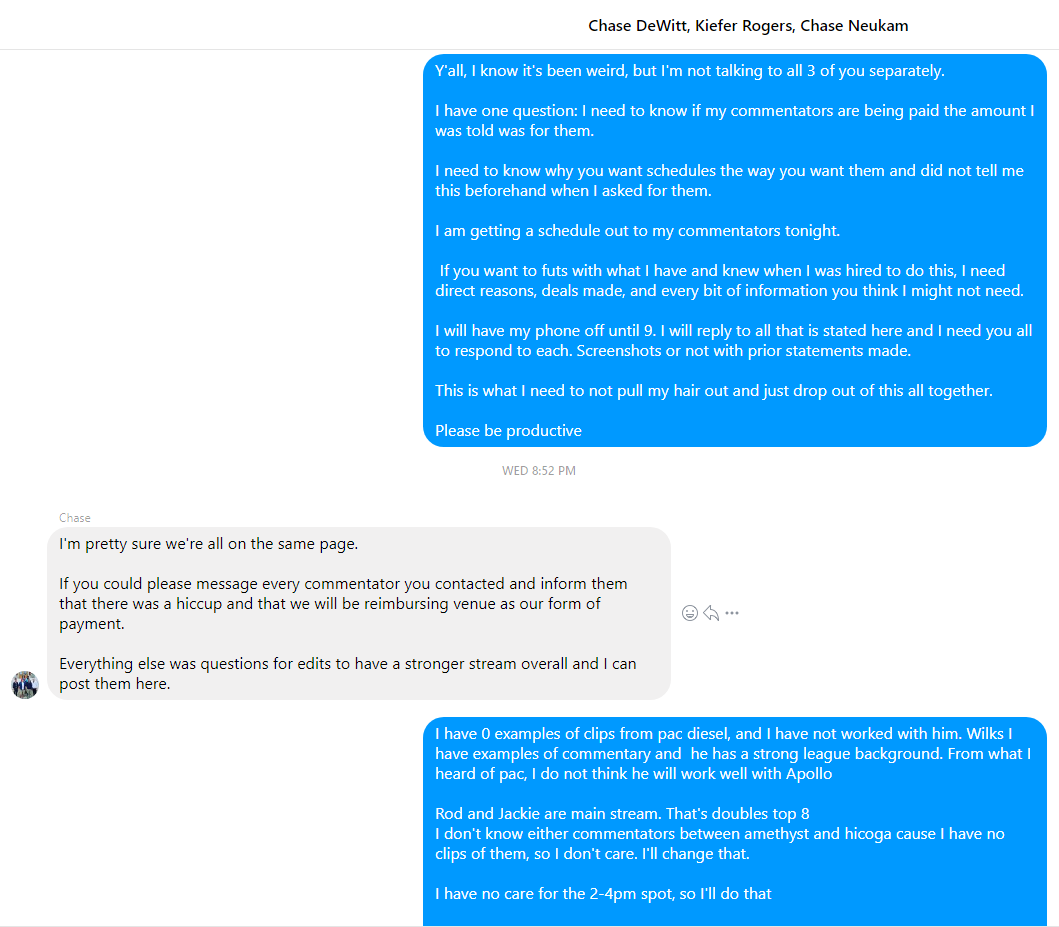React to Chase's message with emoji icon
Viewport: 1059px width, 927px height.
point(690,613)
